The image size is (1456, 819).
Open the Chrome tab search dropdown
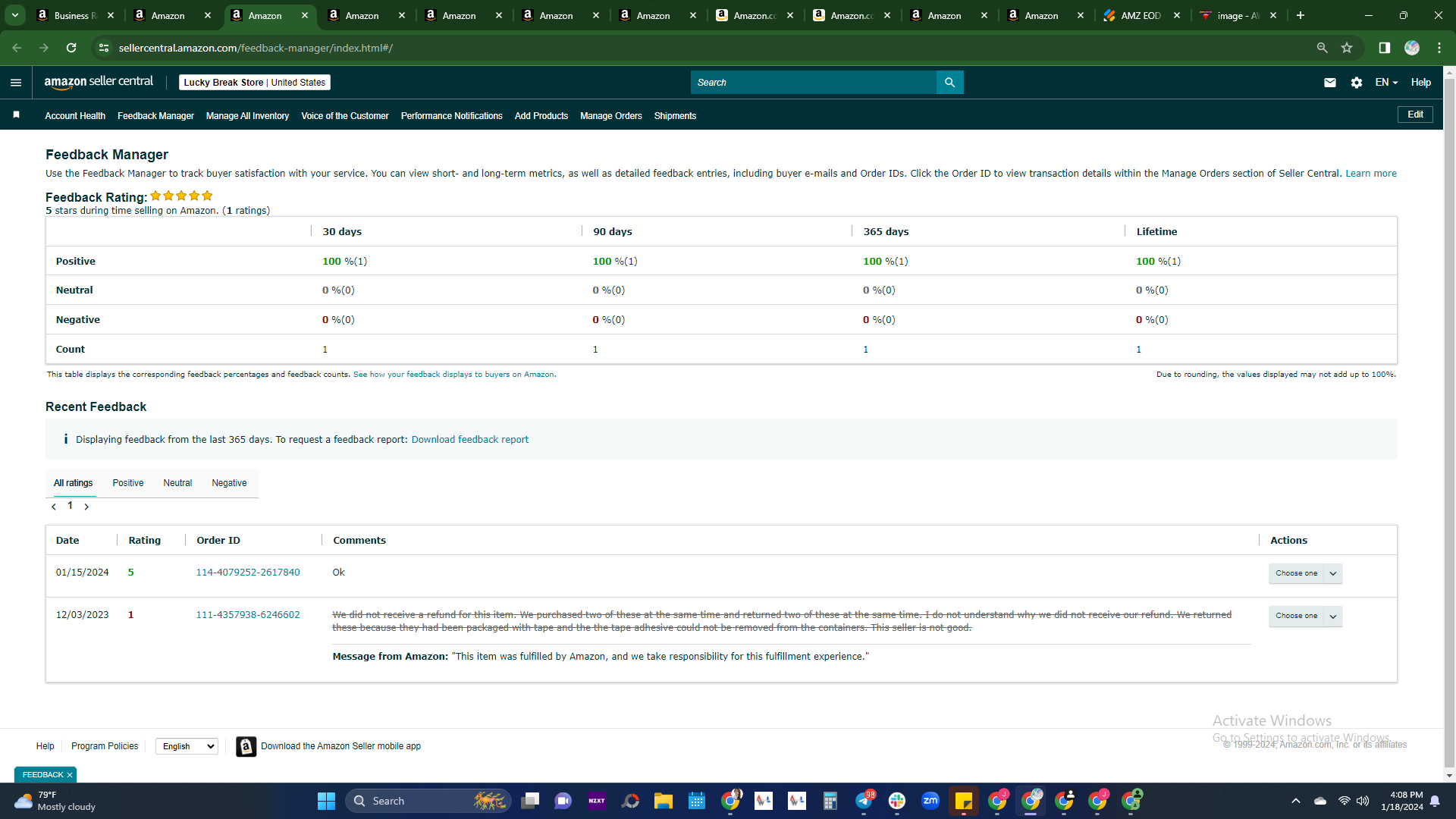(x=15, y=15)
